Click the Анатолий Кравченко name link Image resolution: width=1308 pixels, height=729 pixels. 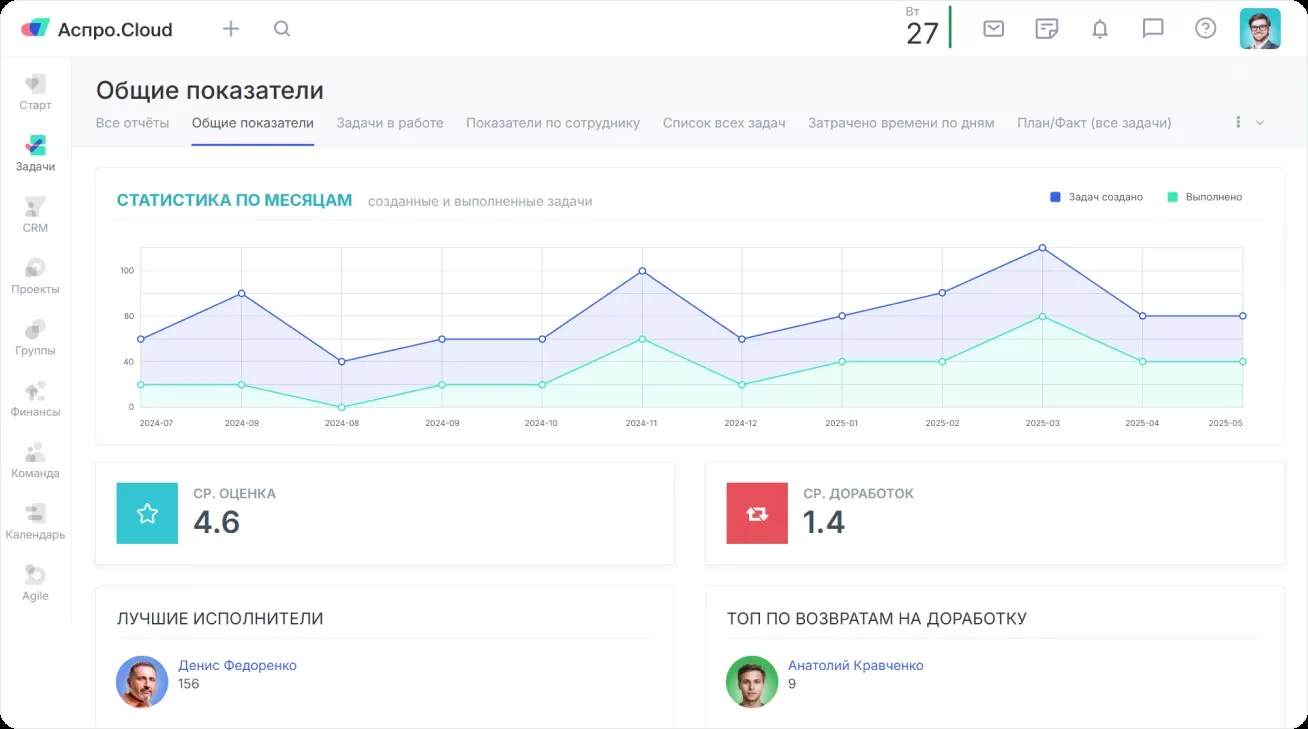855,665
